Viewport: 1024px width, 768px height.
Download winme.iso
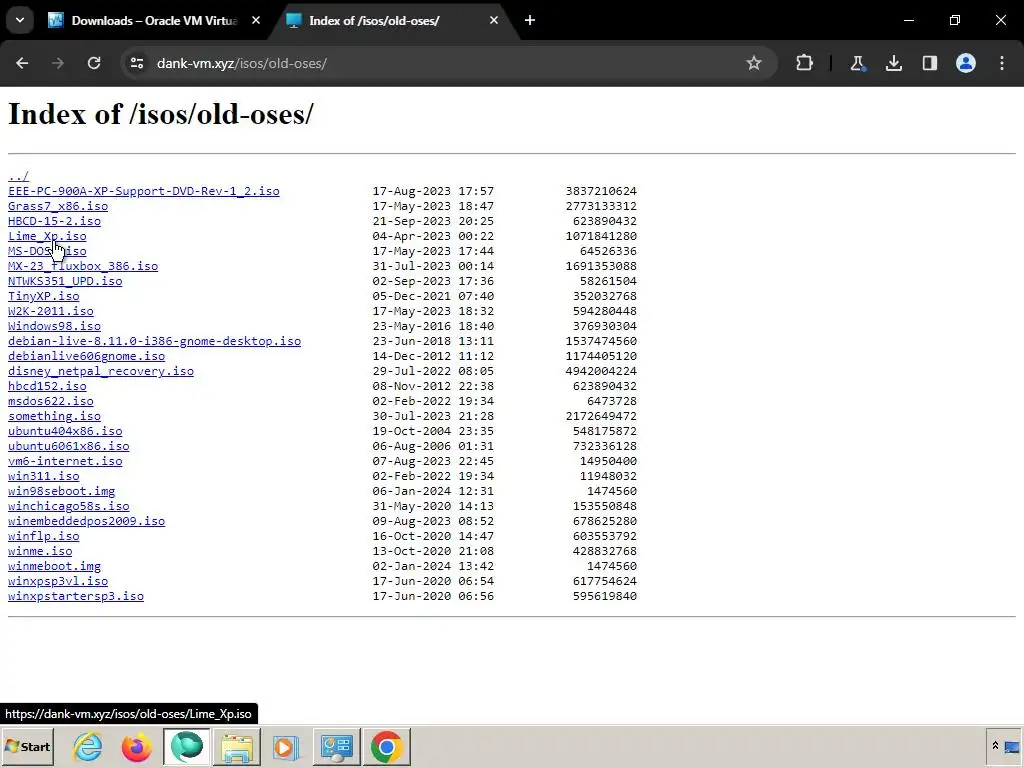coord(40,552)
